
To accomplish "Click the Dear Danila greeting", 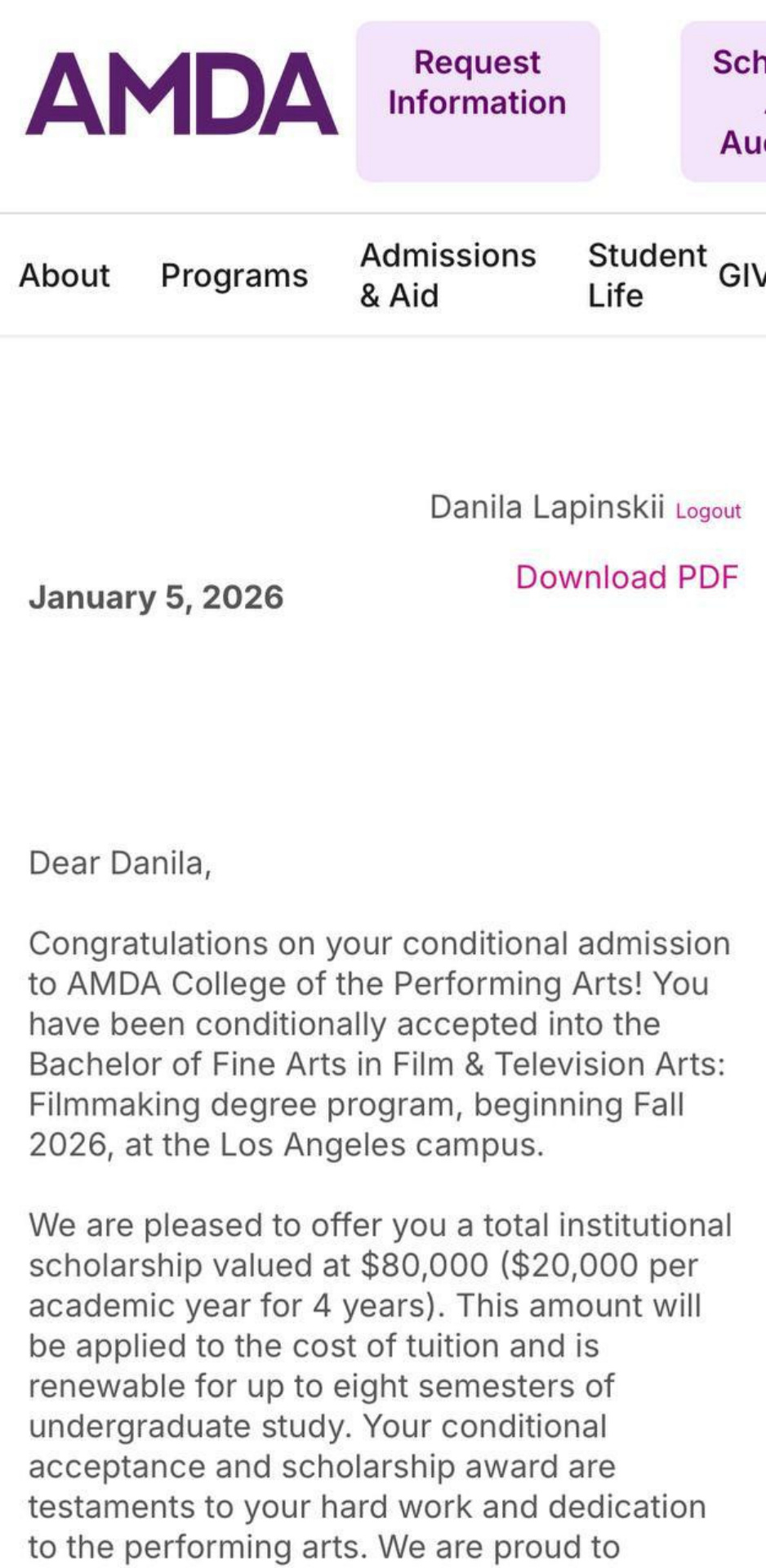I will click(x=120, y=863).
